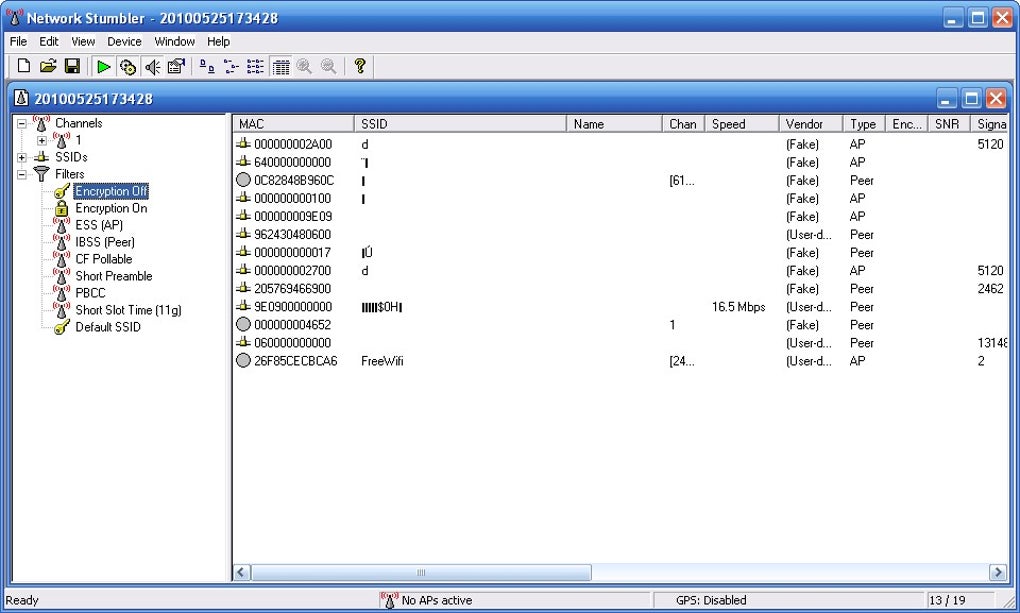1020x613 pixels.
Task: Click the Default SSID key icon
Action: [x=61, y=327]
